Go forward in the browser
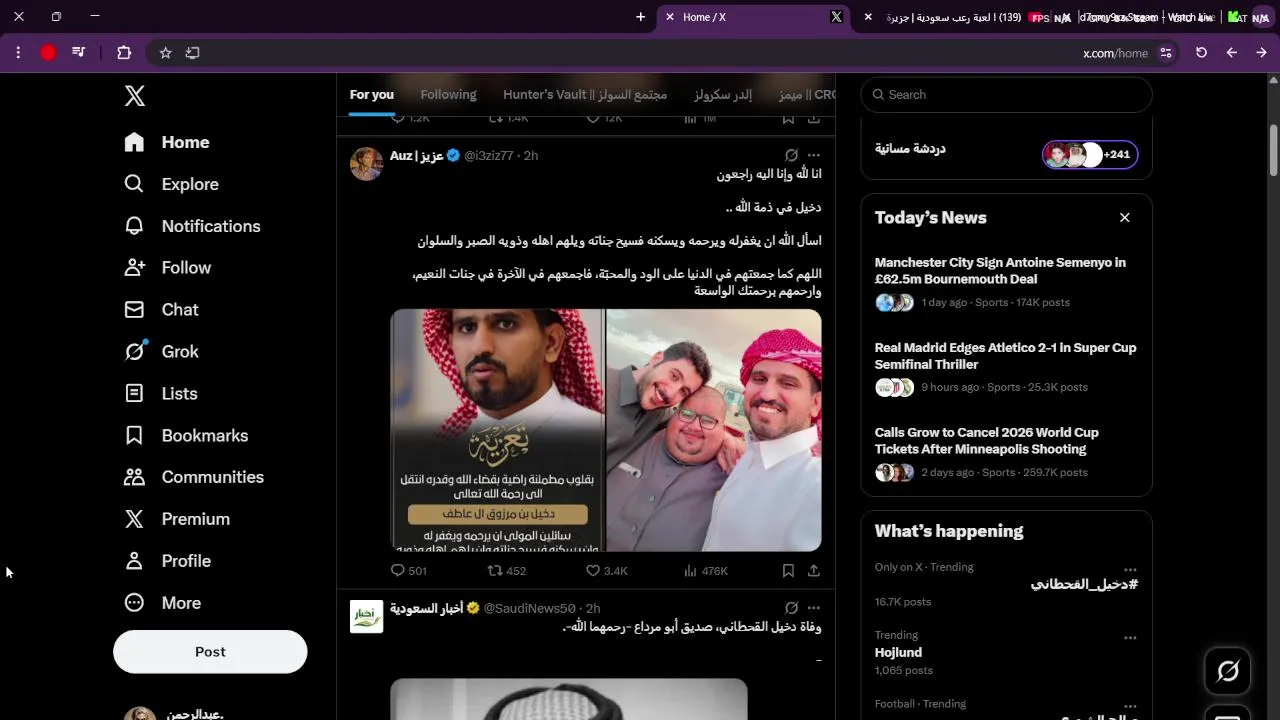The image size is (1280, 720). 1262,53
